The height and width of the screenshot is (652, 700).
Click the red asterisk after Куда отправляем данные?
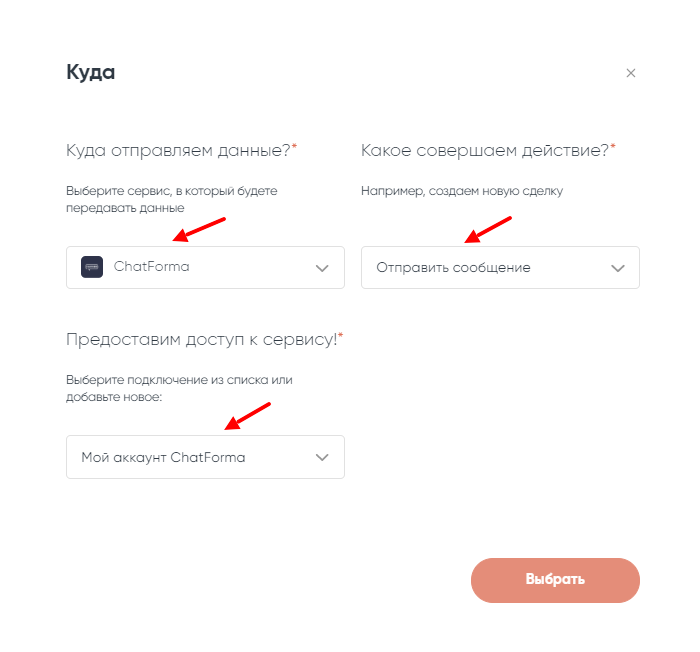294,148
